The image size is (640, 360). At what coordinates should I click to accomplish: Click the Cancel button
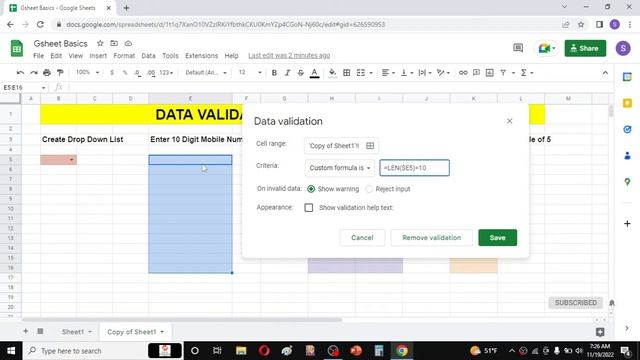[362, 238]
